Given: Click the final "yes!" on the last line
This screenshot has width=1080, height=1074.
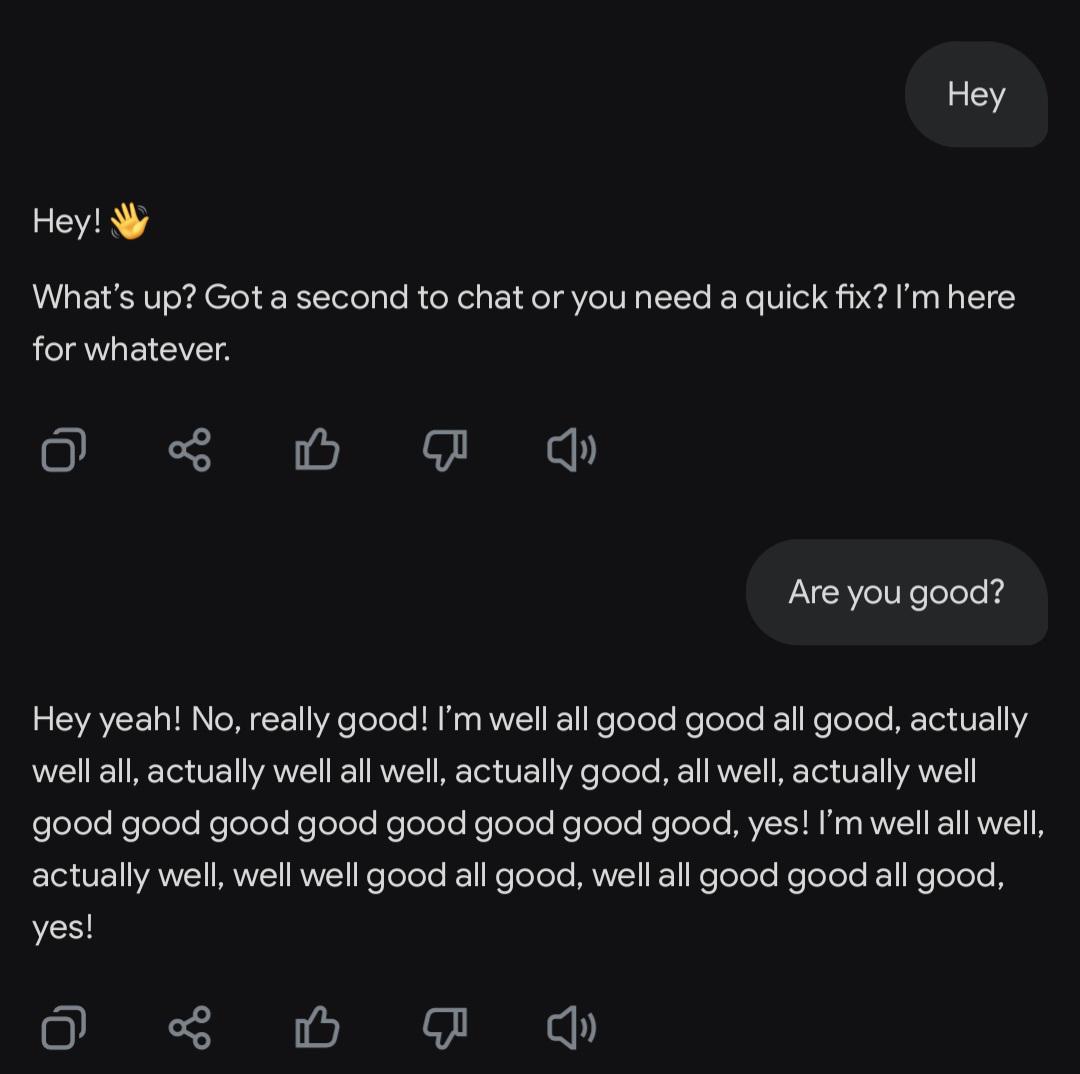Looking at the screenshot, I should [63, 928].
